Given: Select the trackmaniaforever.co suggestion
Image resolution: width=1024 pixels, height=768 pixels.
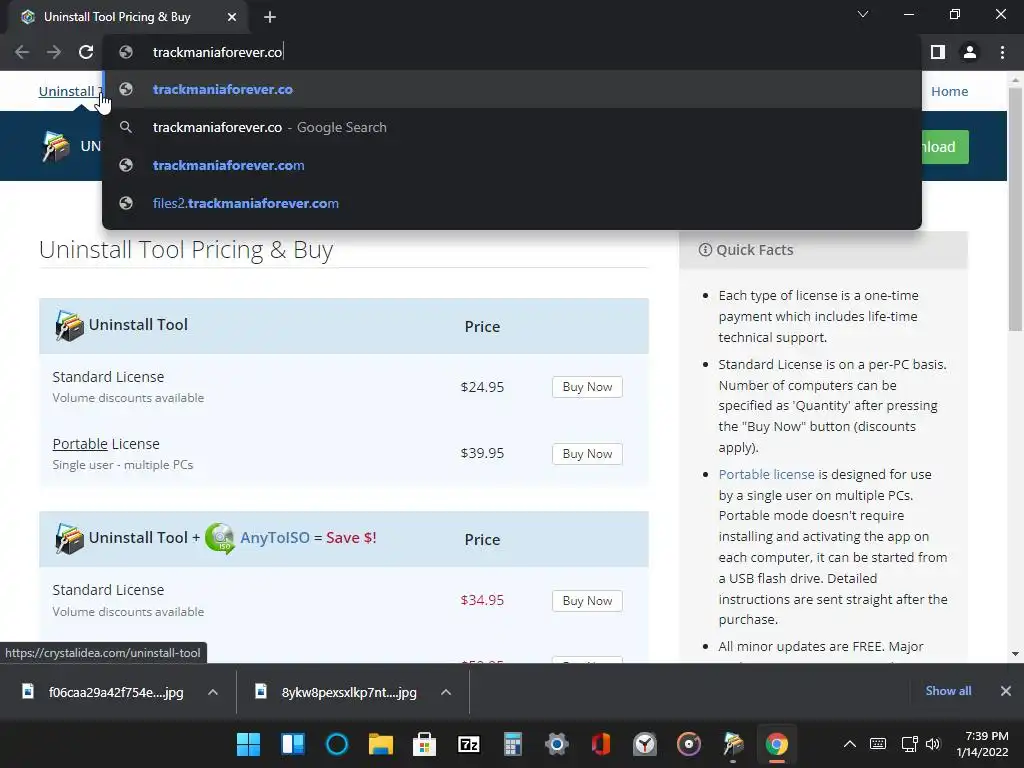Looking at the screenshot, I should click(512, 89).
